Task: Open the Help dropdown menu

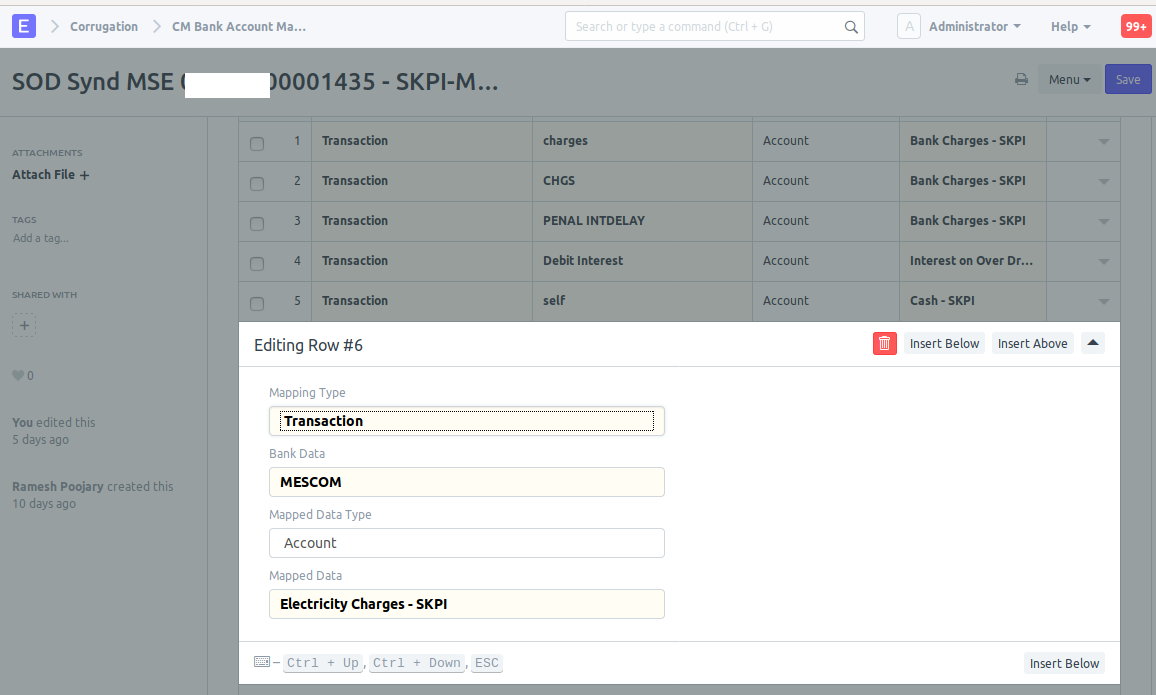Action: click(x=1070, y=27)
